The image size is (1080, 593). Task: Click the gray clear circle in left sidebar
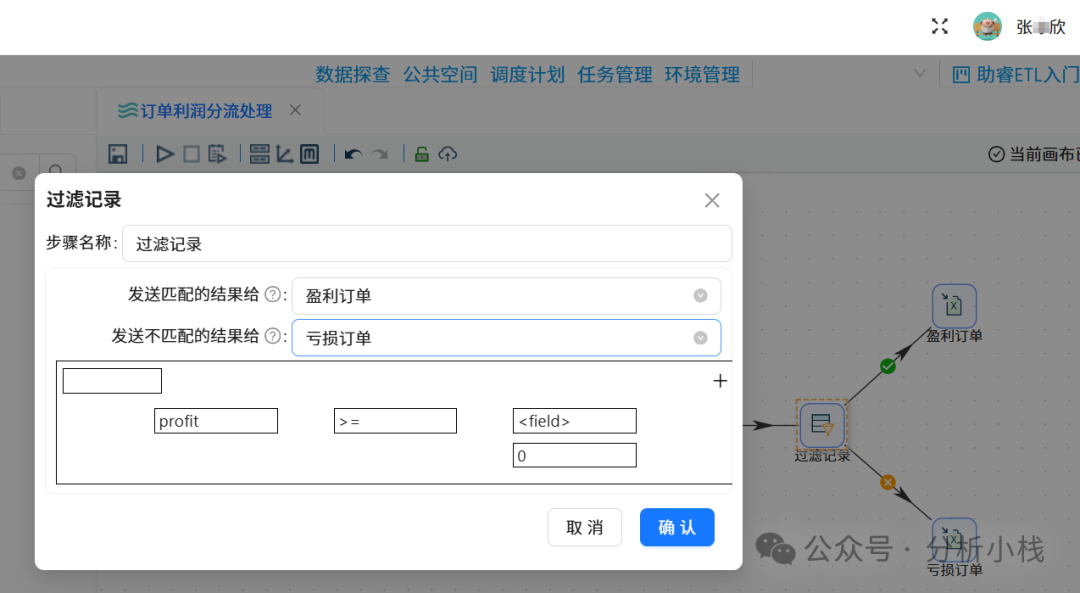coord(19,173)
